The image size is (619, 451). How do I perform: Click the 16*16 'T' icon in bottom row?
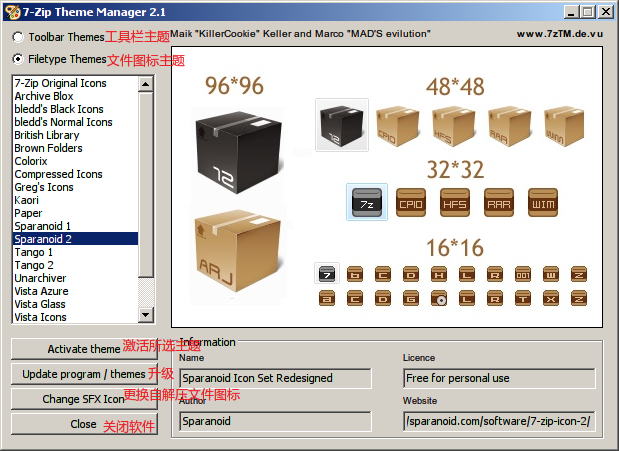pos(523,299)
